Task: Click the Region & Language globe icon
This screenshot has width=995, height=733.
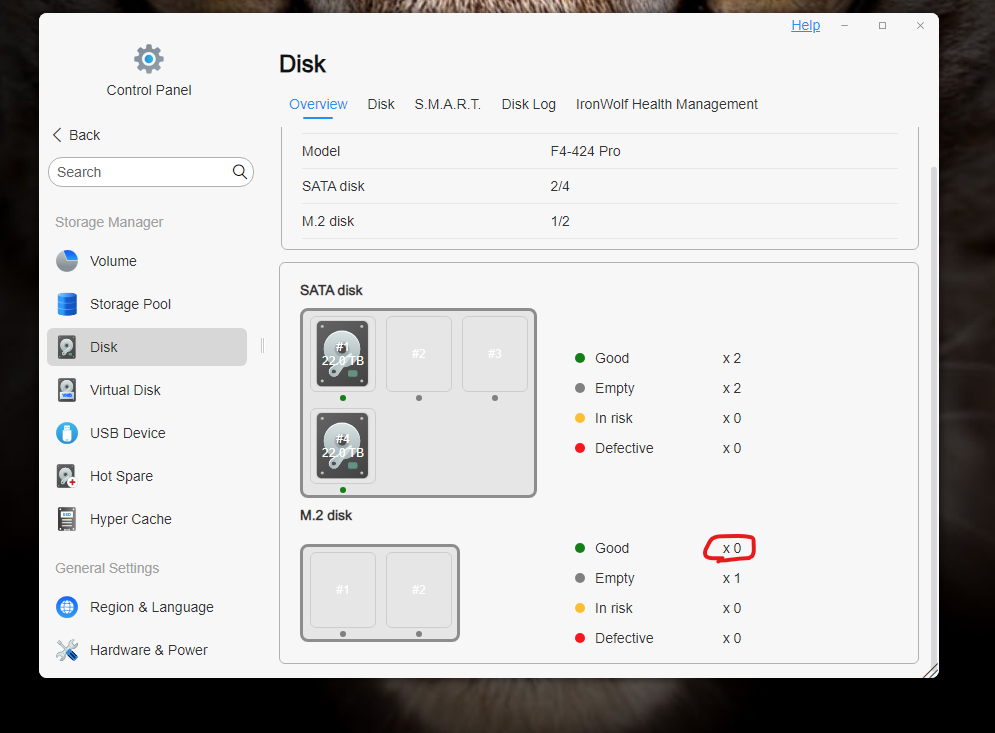Action: click(67, 607)
